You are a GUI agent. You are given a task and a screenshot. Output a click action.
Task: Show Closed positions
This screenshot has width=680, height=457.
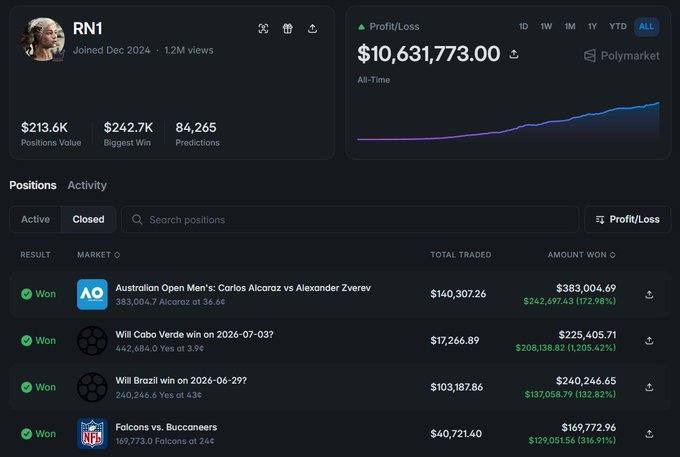point(88,219)
